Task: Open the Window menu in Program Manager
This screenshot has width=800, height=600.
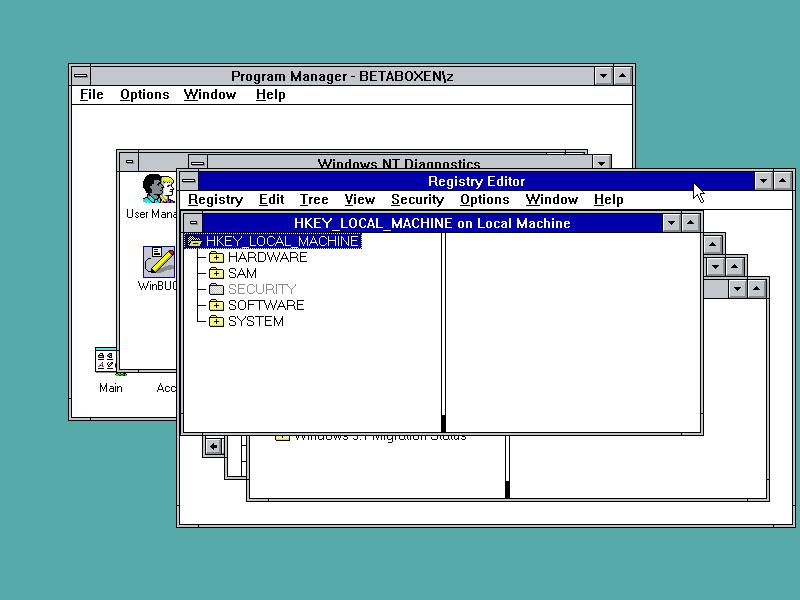Action: tap(210, 95)
